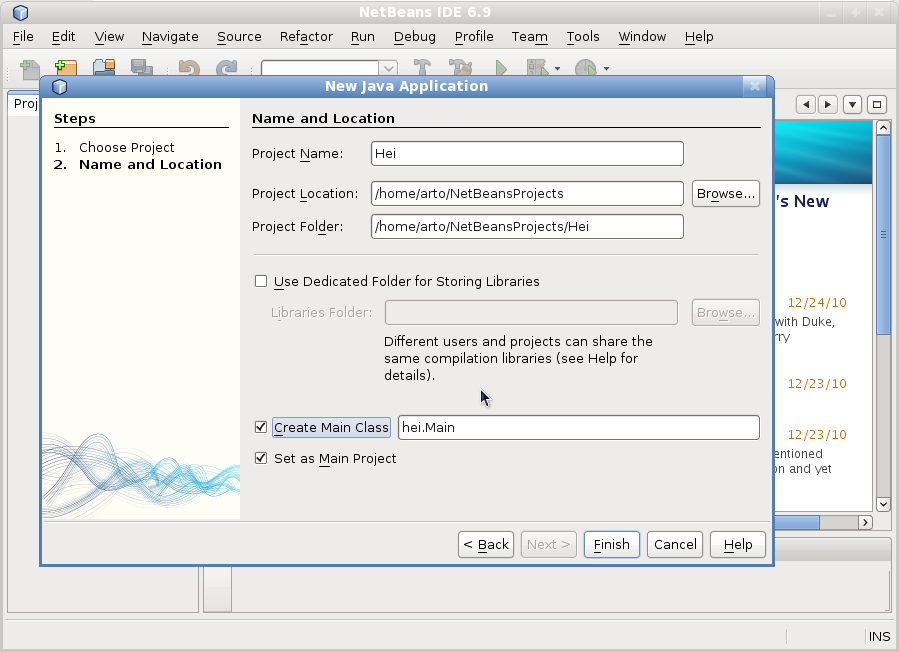Click the Next button in the wizard
Image resolution: width=899 pixels, height=652 pixels.
[548, 544]
